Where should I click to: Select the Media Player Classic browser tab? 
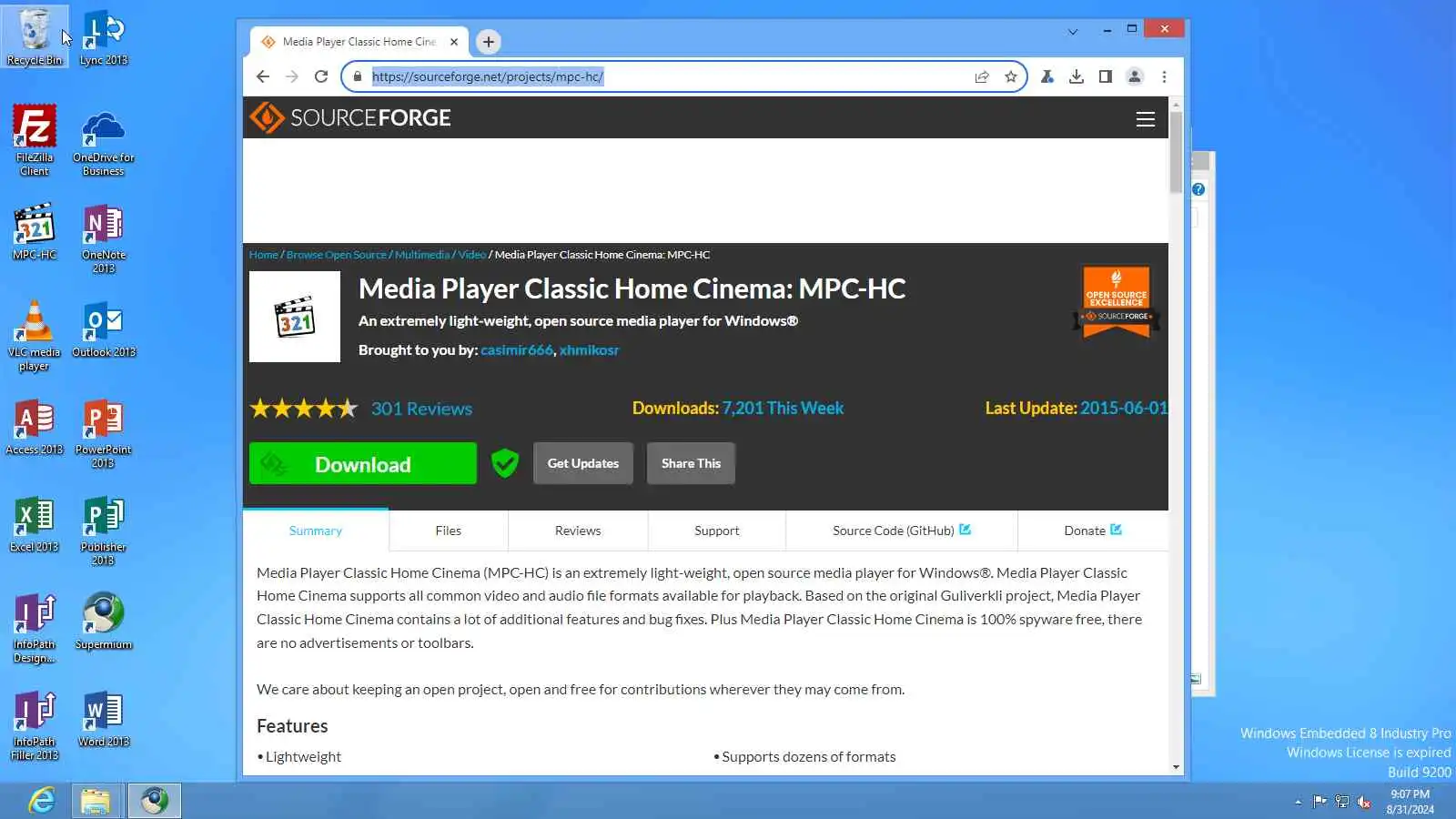[359, 42]
